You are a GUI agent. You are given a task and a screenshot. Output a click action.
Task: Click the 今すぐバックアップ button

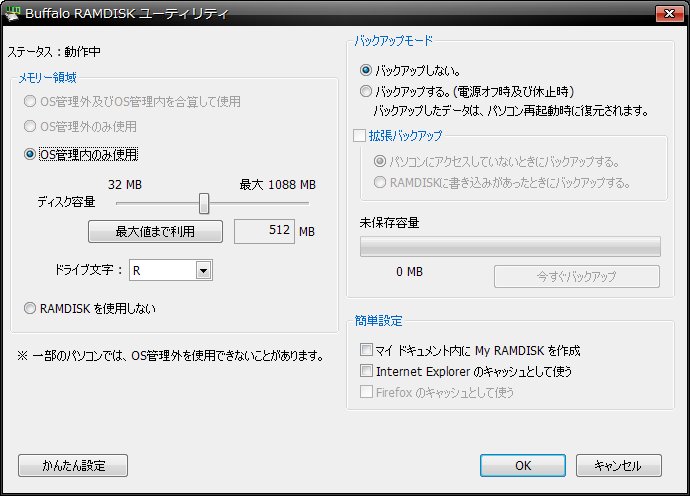click(x=576, y=276)
